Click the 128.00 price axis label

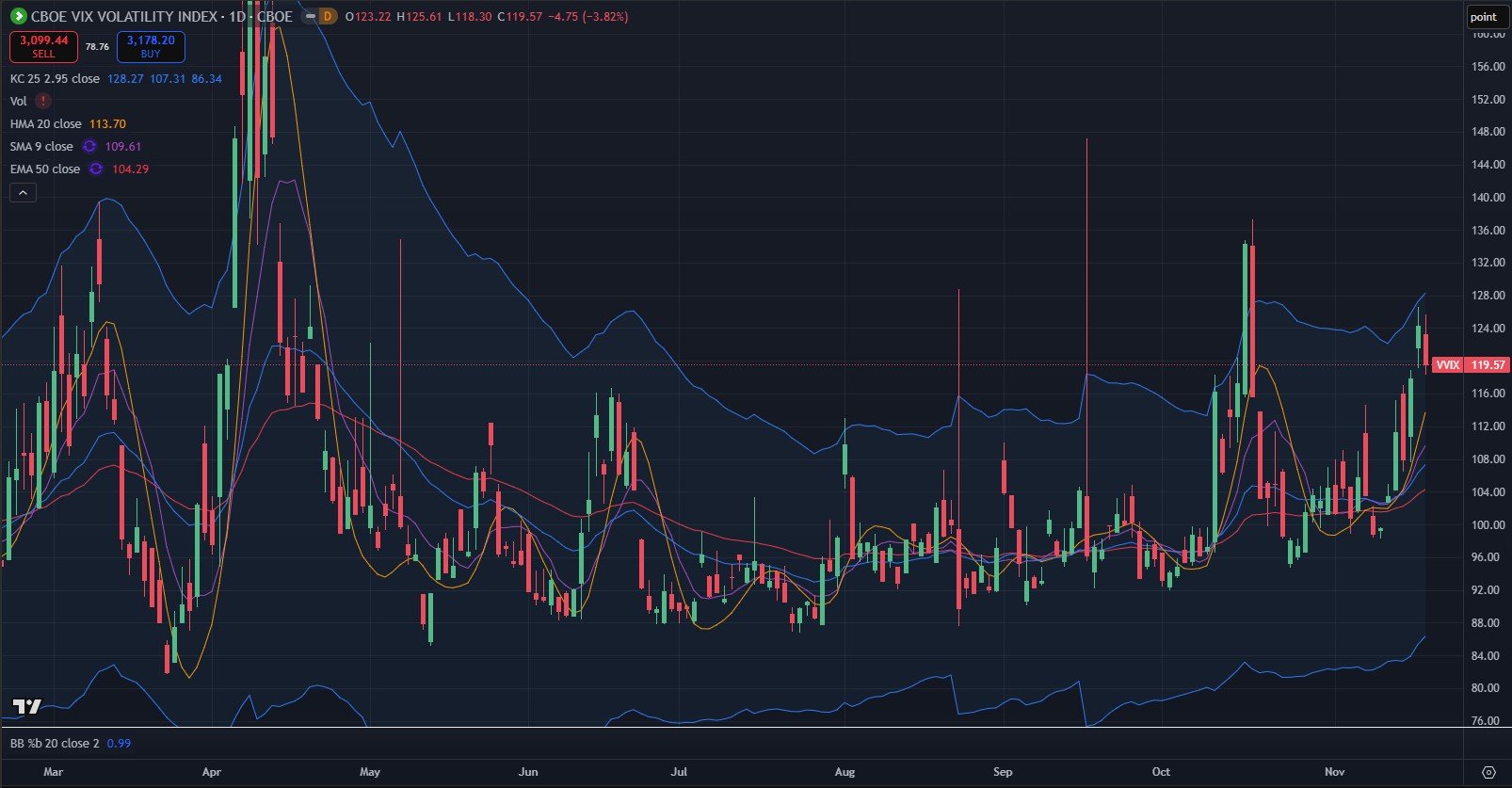tap(1488, 296)
